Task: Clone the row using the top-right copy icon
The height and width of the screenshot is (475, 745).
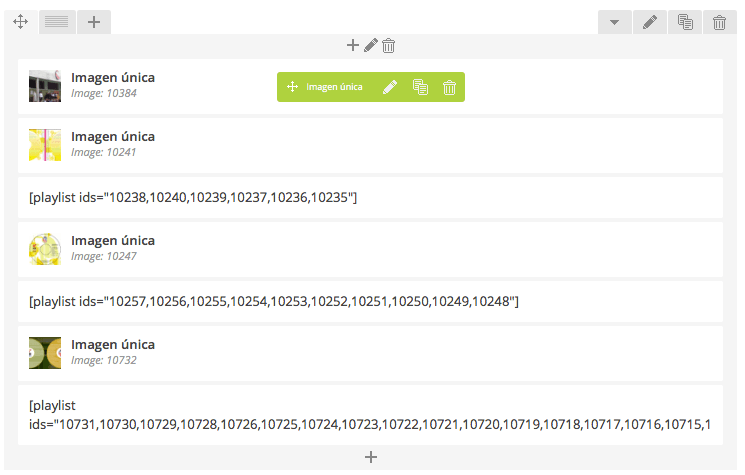Action: (685, 22)
